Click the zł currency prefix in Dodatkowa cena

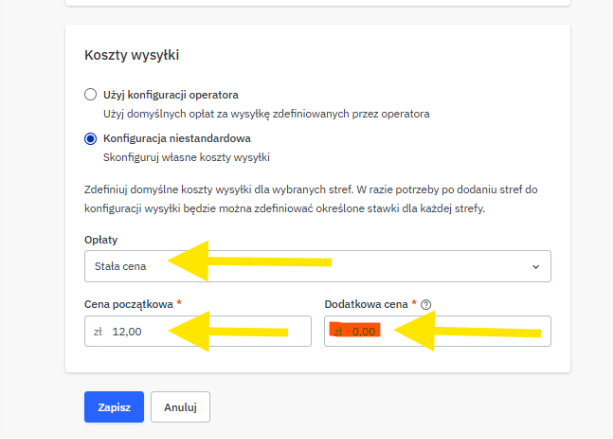pyautogui.click(x=338, y=332)
